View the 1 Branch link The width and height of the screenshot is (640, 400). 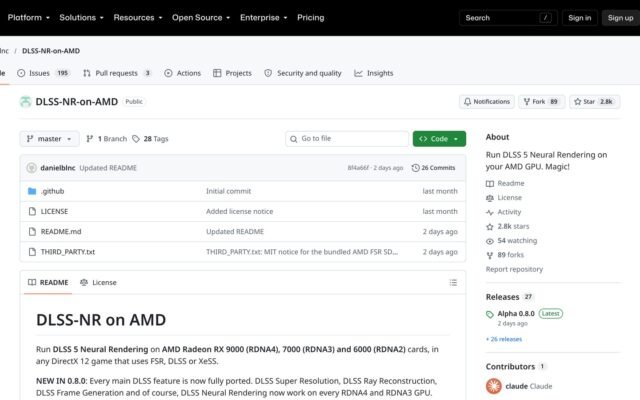107,139
